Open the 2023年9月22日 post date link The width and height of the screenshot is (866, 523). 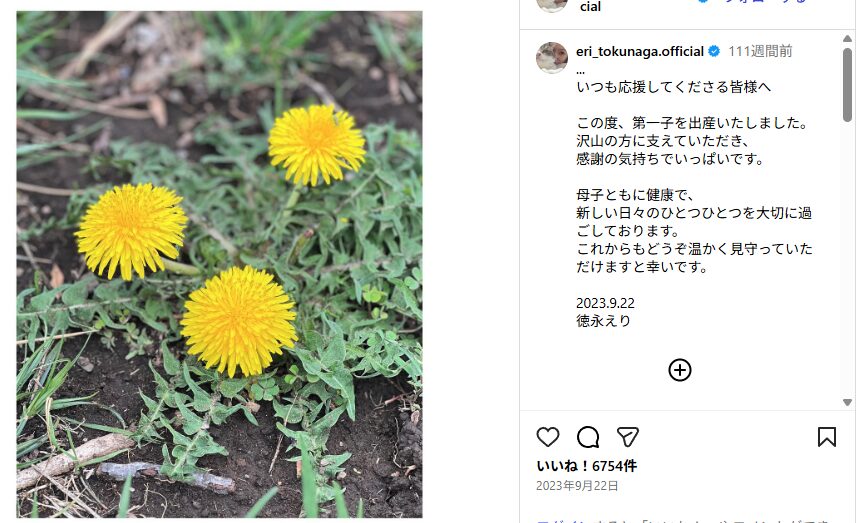[x=577, y=486]
